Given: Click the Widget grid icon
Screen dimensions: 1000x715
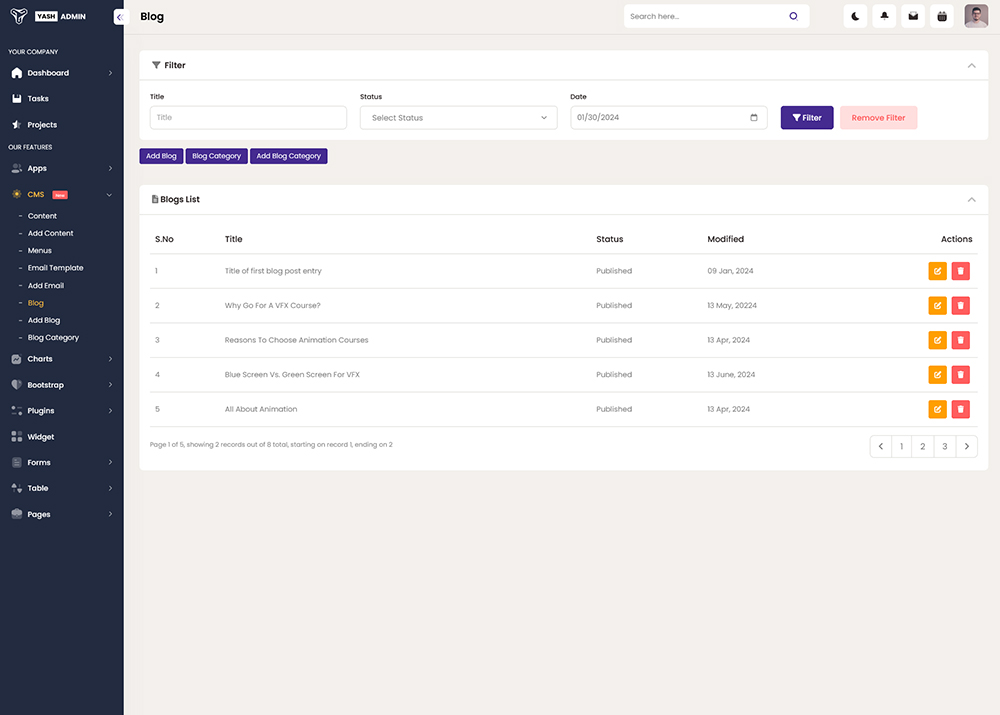Looking at the screenshot, I should tap(17, 437).
